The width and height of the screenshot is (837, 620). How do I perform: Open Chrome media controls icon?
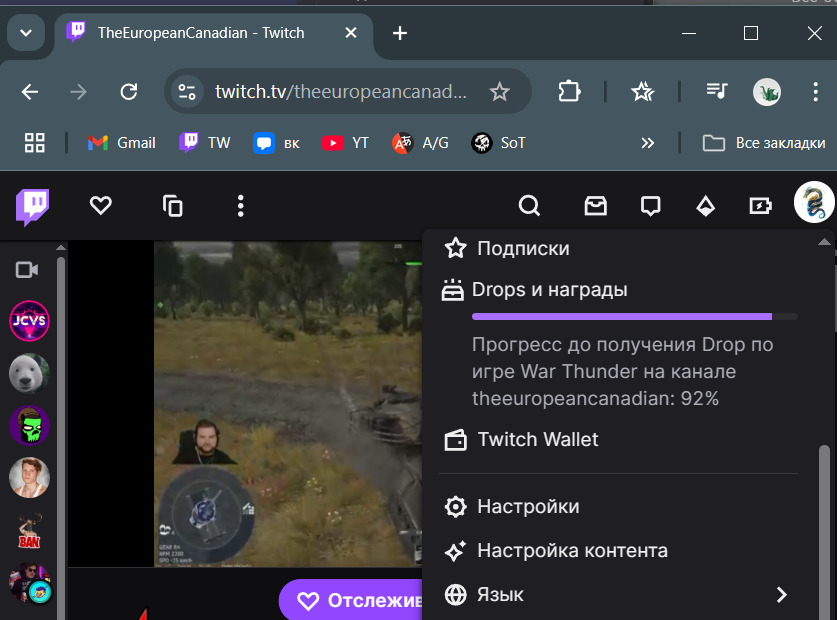[x=716, y=91]
